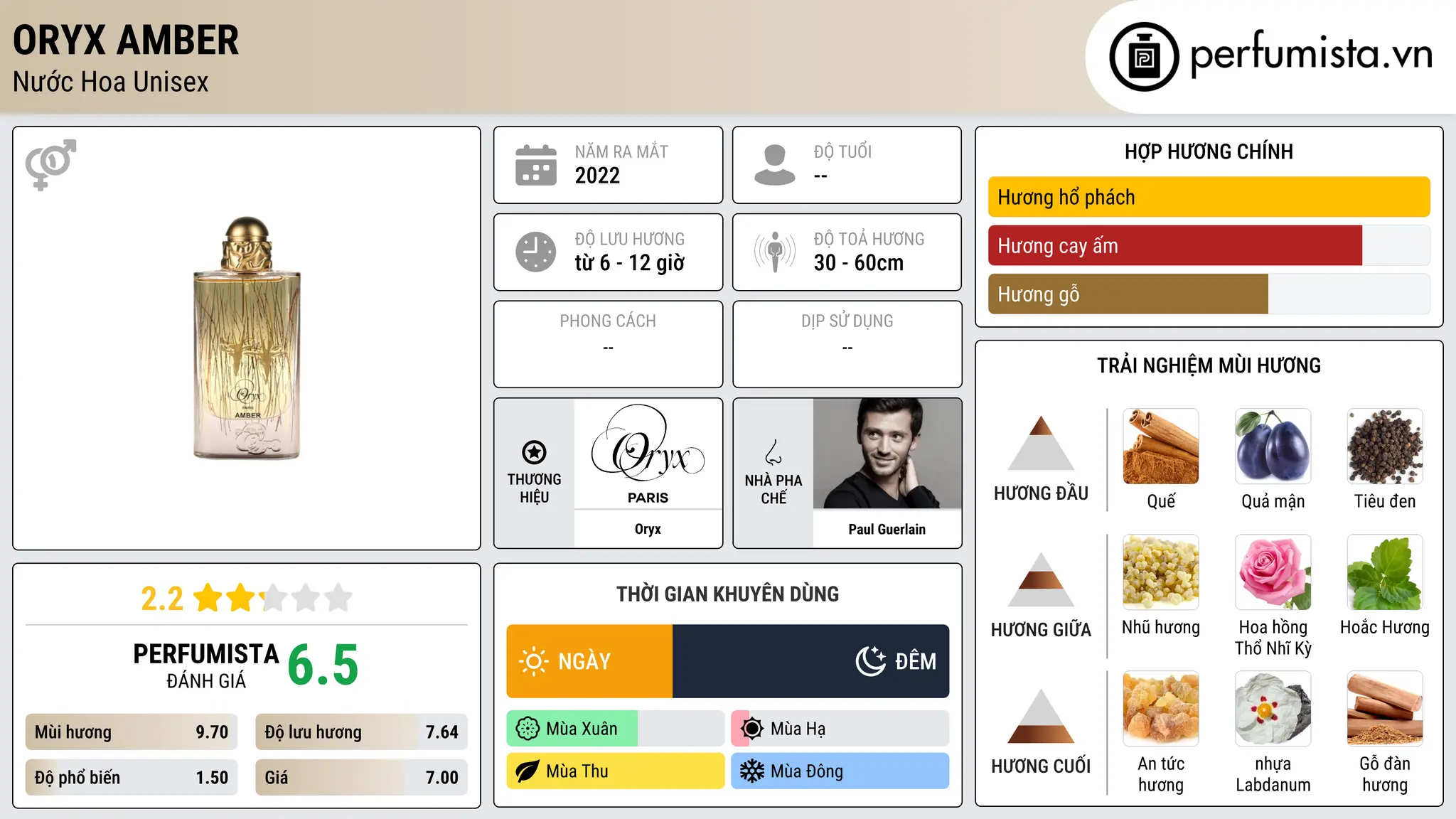1456x819 pixels.
Task: Click the Hương hổ phách accord bar
Action: point(1209,197)
